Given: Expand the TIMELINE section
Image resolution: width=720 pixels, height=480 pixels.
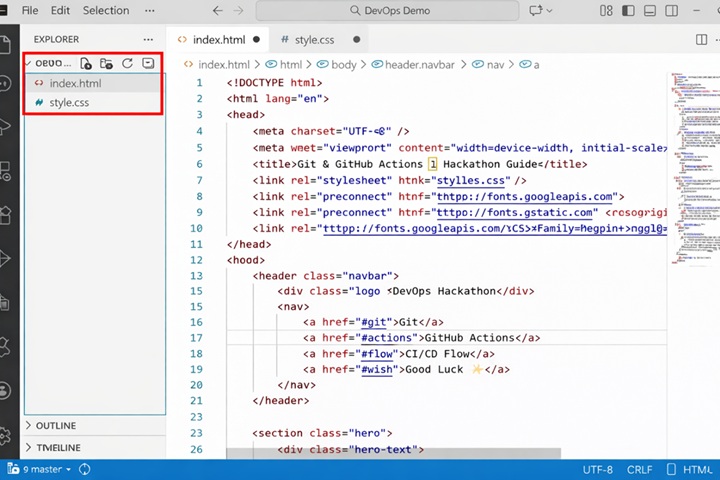Looking at the screenshot, I should click(57, 447).
